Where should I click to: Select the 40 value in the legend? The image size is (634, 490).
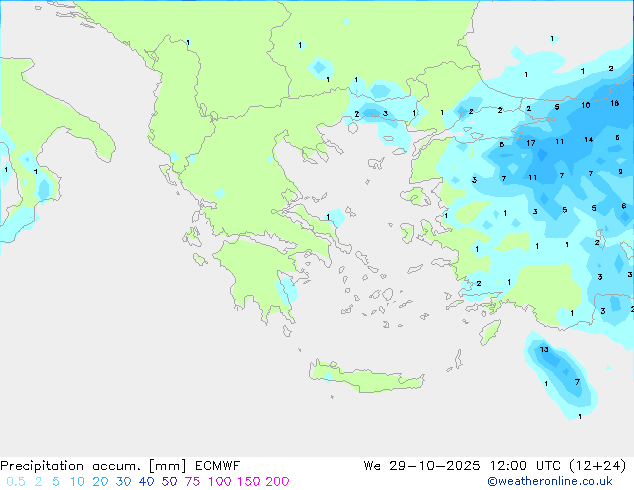[146, 482]
